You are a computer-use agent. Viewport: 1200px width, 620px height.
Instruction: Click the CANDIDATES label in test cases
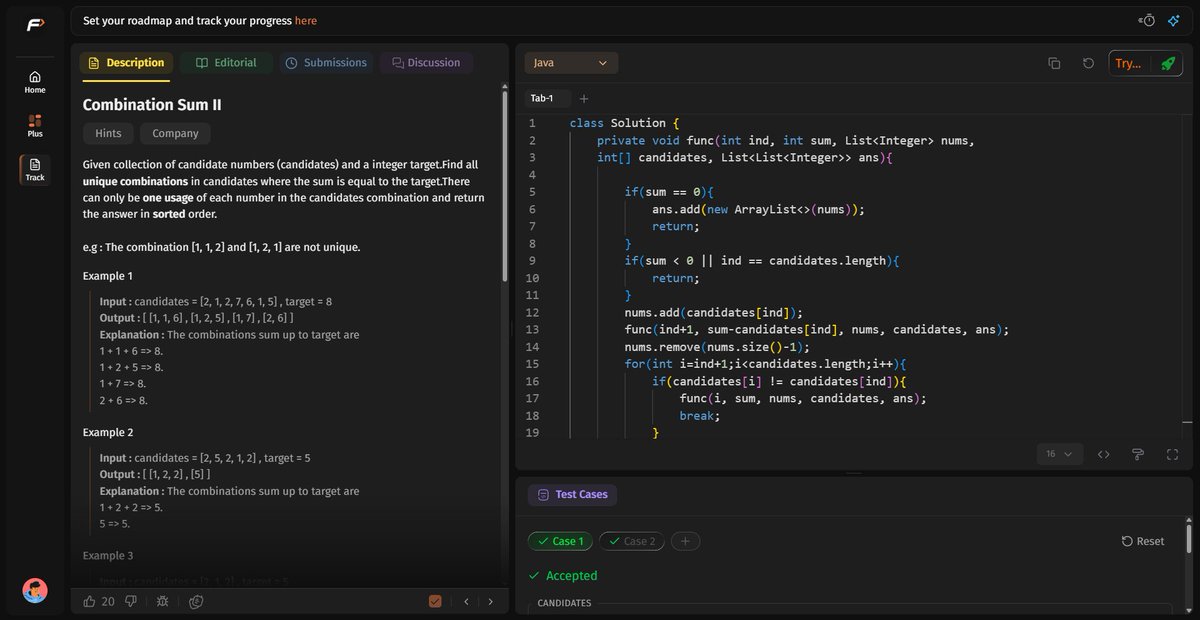[x=564, y=603]
